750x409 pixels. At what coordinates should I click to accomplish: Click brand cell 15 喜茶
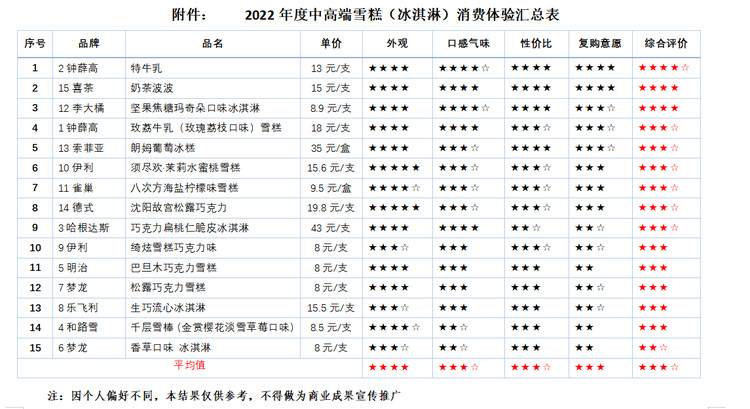pyautogui.click(x=76, y=88)
